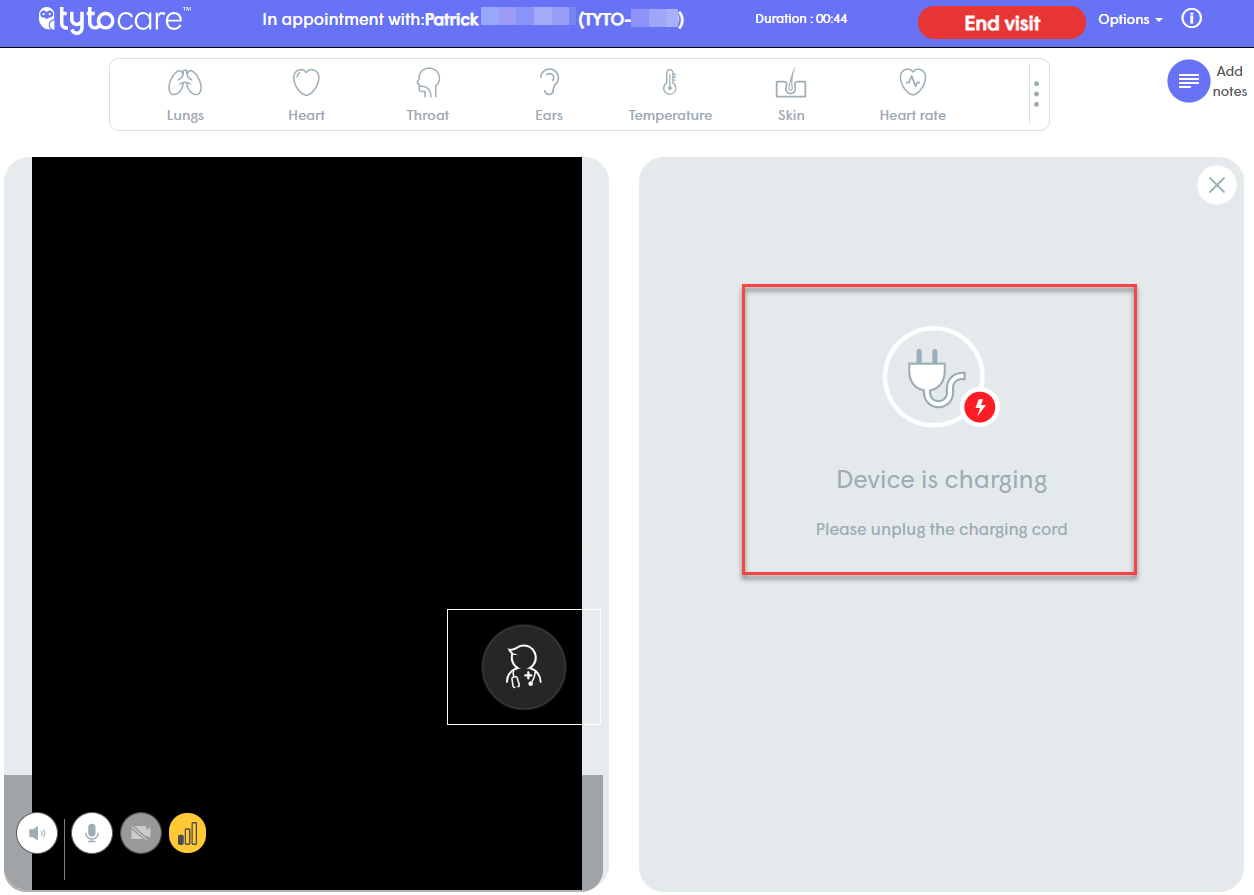Toggle the speaker audio
The image size is (1254, 895).
point(37,832)
